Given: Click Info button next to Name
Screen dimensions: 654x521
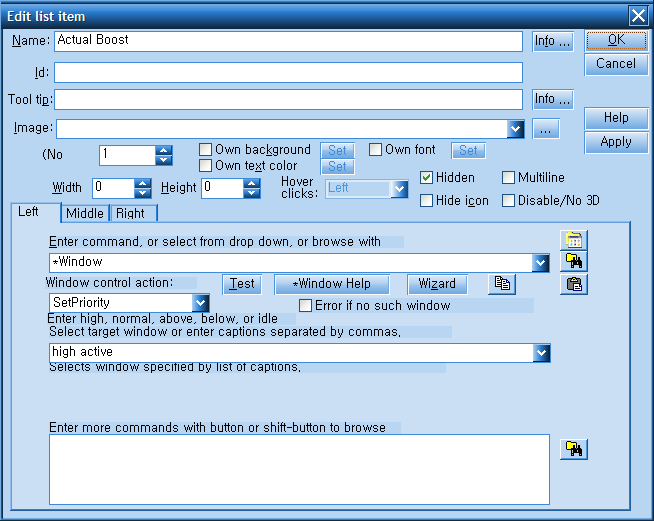Looking at the screenshot, I should (553, 42).
